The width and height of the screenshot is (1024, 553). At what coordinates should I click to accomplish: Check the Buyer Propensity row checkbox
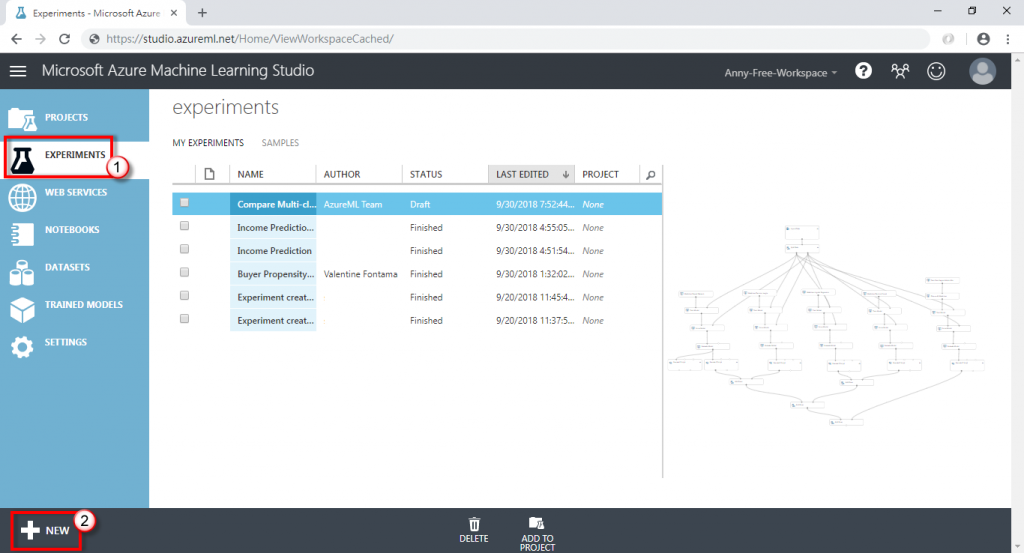[x=184, y=272]
